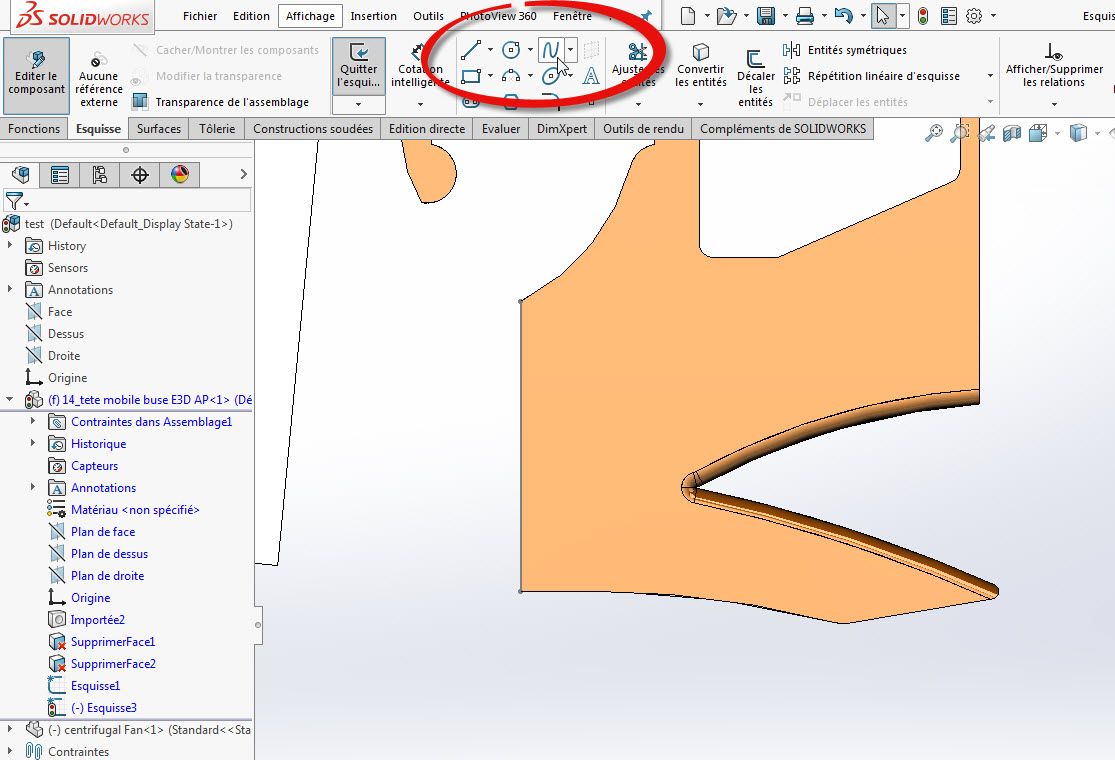Open the Rectangle tool dropdown arrow
This screenshot has width=1115, height=760.
[490, 75]
